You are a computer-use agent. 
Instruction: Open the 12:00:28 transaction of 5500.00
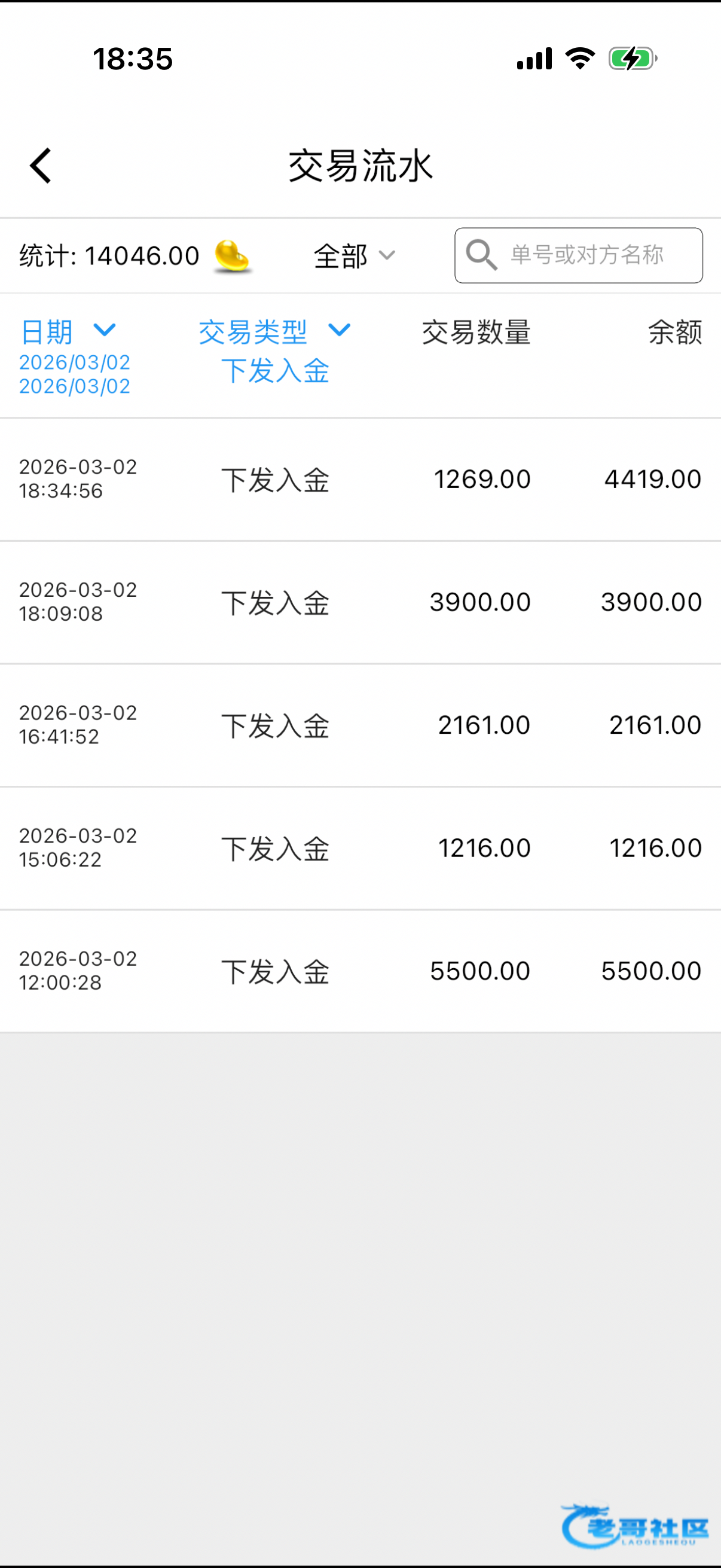(360, 971)
